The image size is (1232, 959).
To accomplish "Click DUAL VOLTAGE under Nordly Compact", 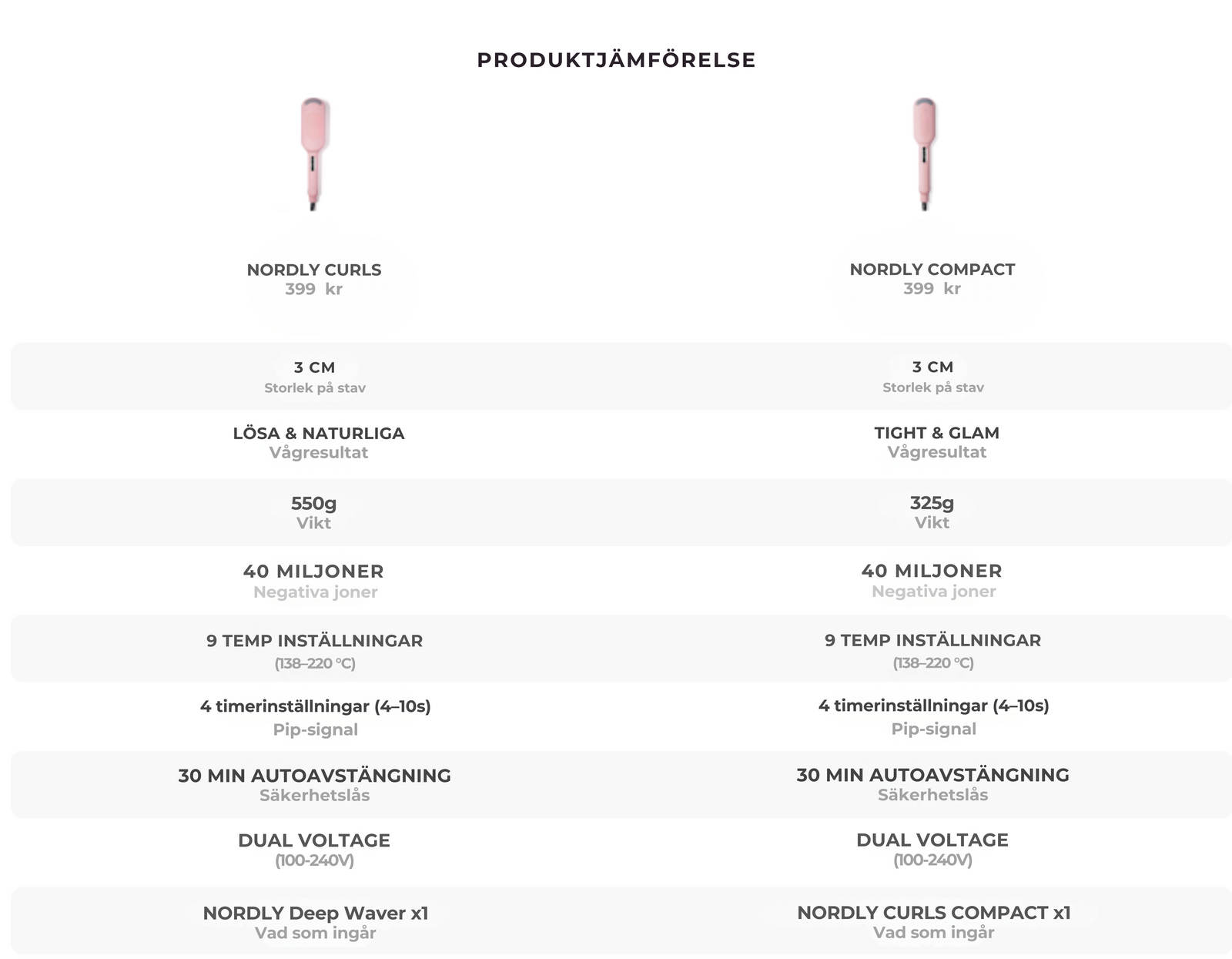I will point(932,840).
